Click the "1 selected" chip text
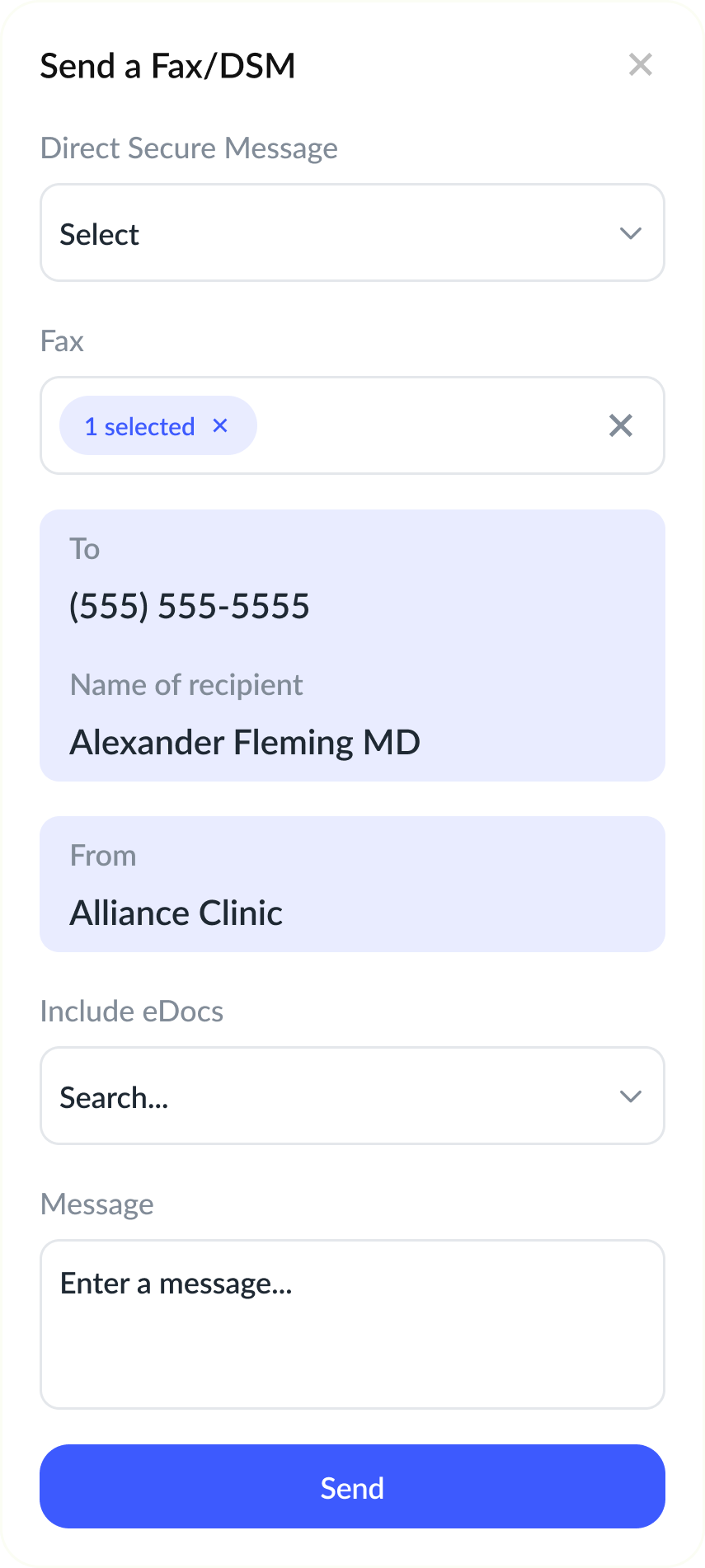The width and height of the screenshot is (705, 1568). tap(140, 427)
